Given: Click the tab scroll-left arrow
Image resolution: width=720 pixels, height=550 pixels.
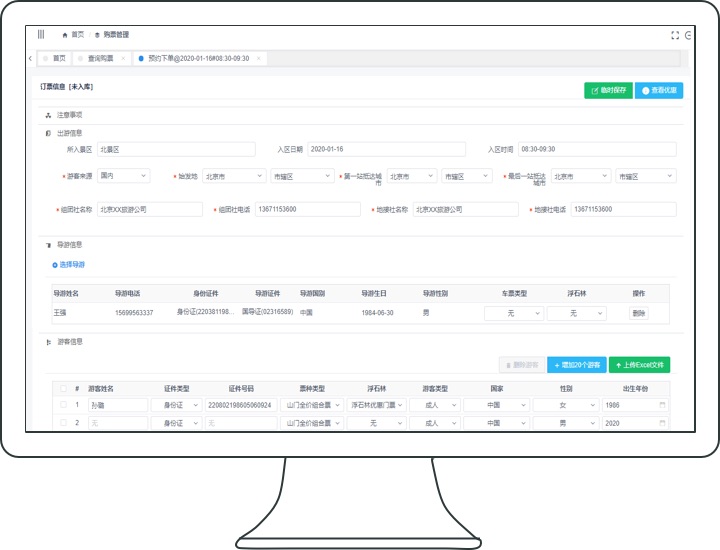Looking at the screenshot, I should (31, 58).
